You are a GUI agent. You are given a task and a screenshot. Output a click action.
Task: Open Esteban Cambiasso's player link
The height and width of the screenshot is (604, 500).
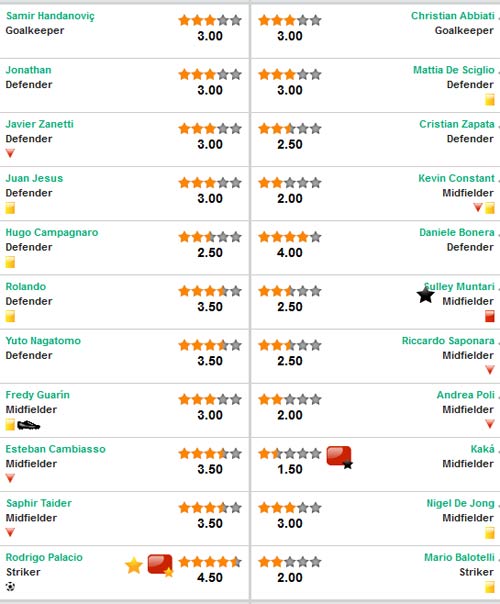(55, 449)
